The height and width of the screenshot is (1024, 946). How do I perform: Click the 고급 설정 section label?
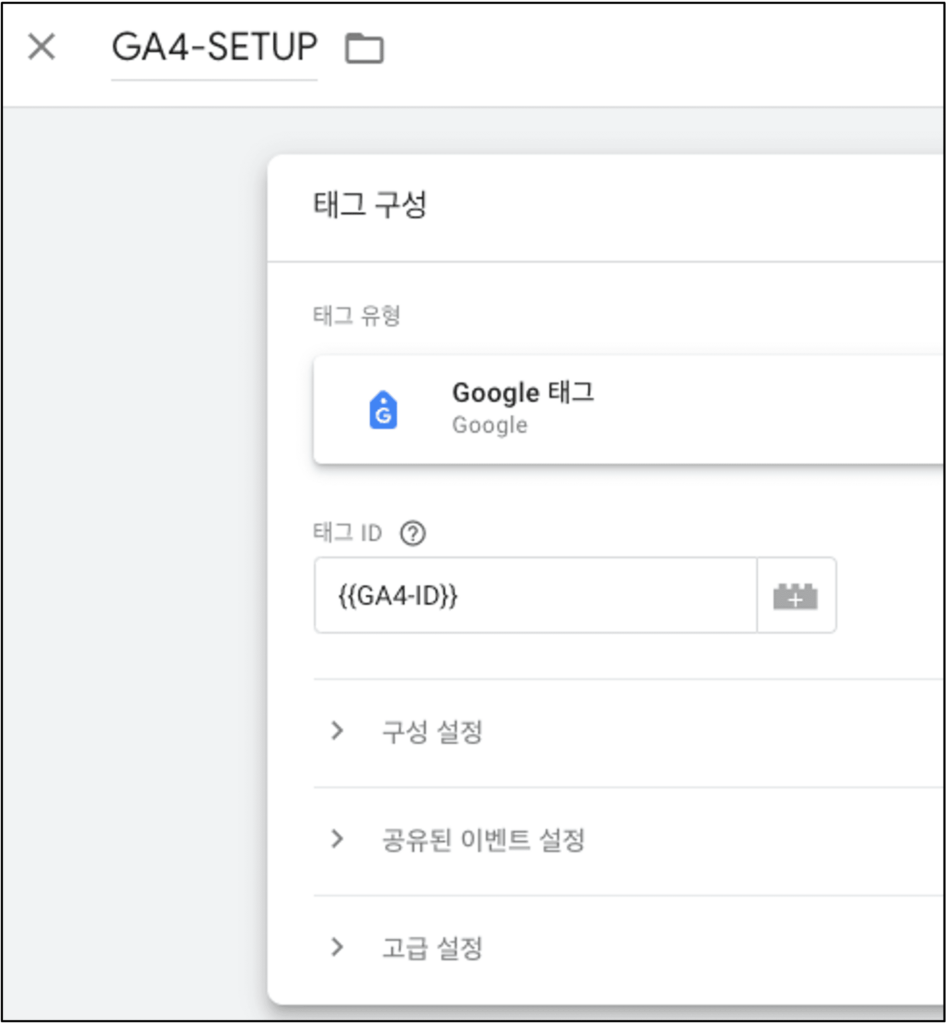[x=432, y=948]
